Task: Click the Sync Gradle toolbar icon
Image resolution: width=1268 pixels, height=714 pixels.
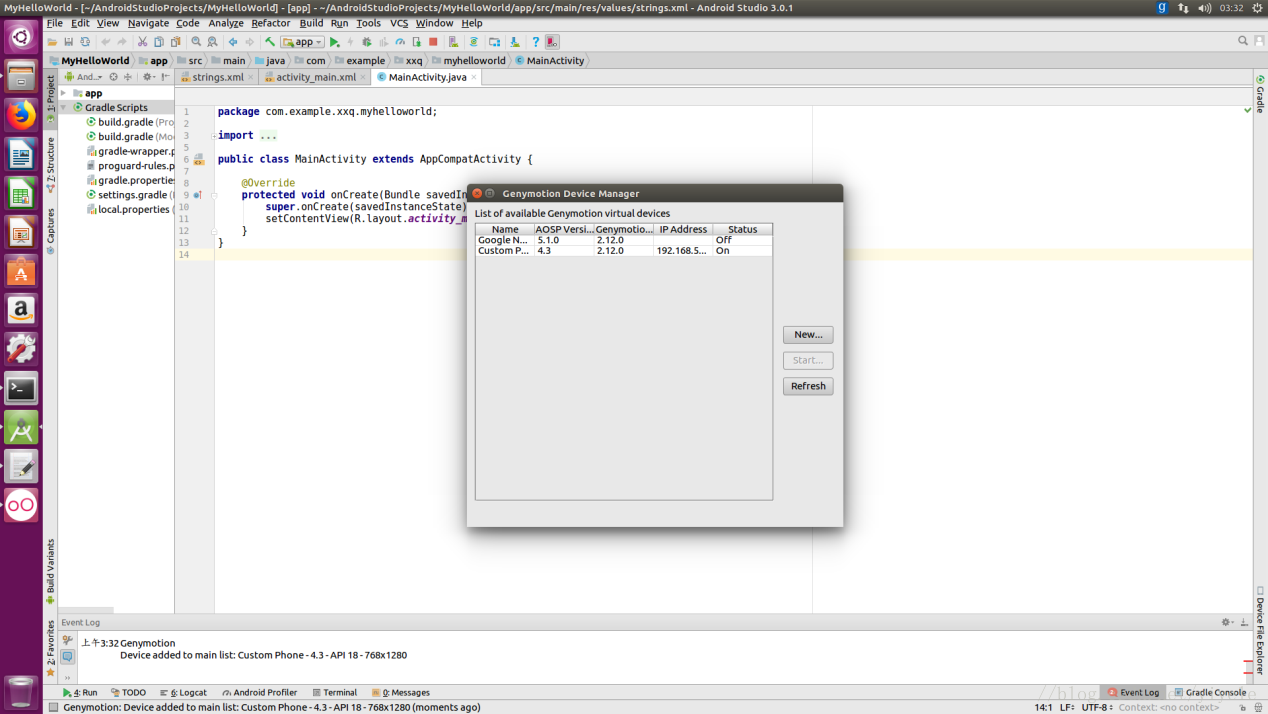Action: 474,42
